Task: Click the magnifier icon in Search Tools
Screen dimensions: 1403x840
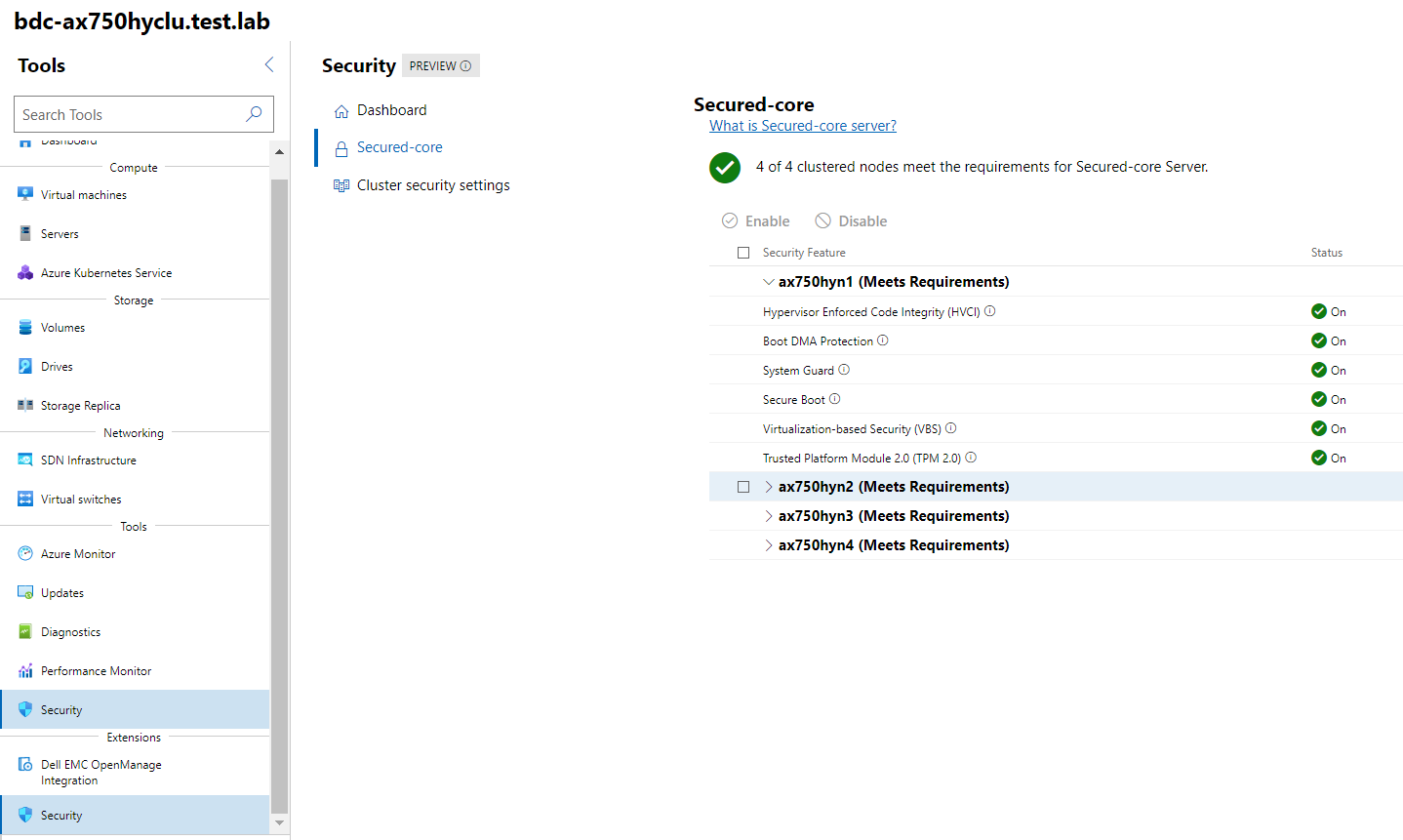Action: (254, 114)
